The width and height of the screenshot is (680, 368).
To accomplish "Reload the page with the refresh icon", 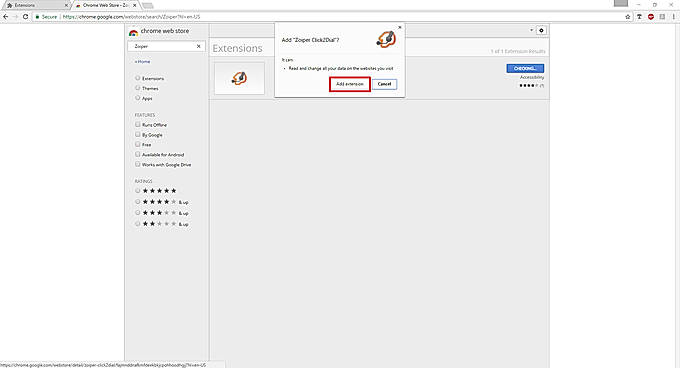I will click(26, 16).
